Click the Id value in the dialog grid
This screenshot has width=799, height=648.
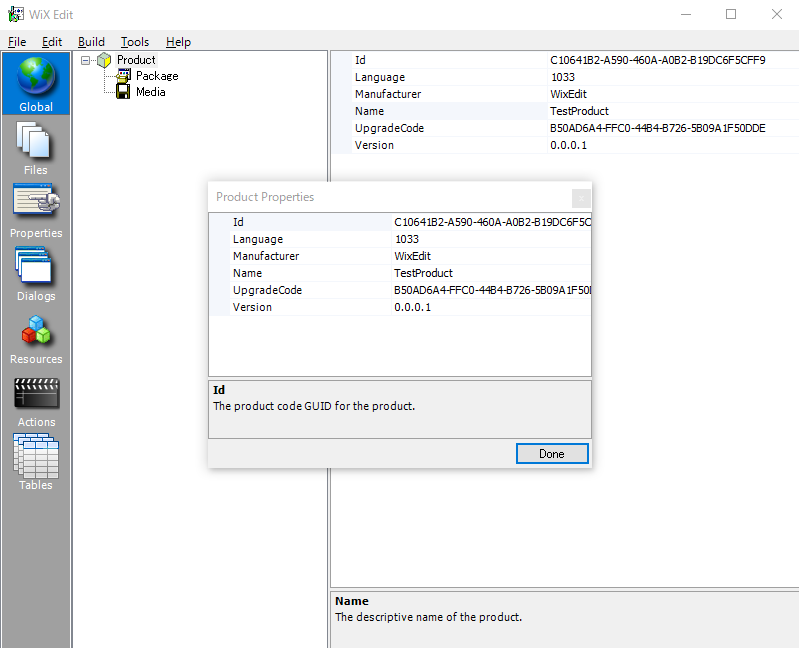[492, 222]
